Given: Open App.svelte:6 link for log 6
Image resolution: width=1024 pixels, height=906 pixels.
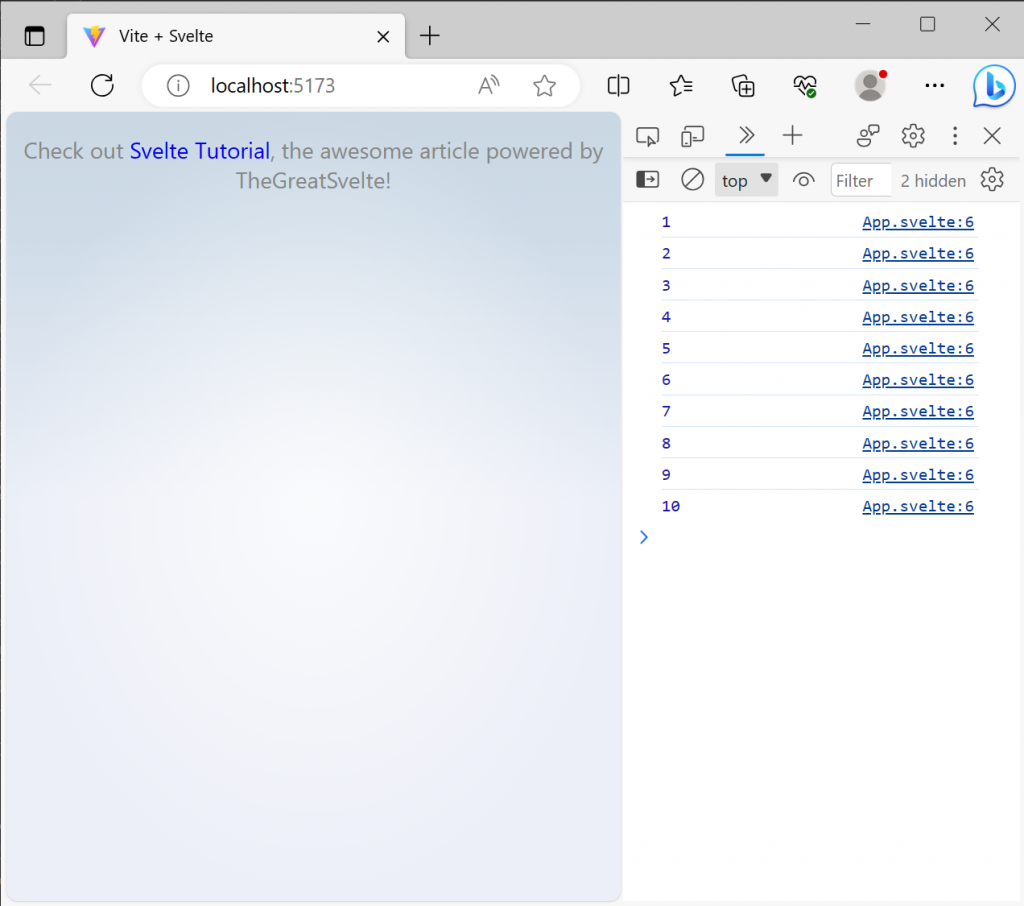Looking at the screenshot, I should click(918, 380).
